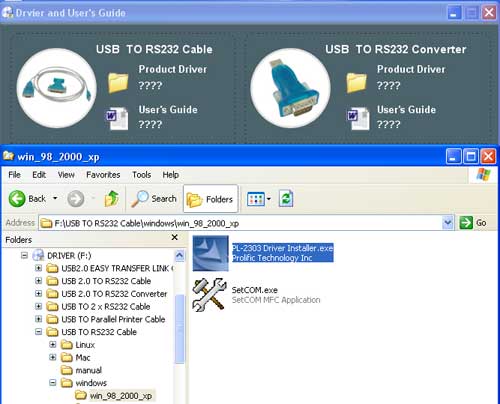Collapse the DRIVER (F:) tree node
This screenshot has width=500, height=404.
pyautogui.click(x=24, y=256)
